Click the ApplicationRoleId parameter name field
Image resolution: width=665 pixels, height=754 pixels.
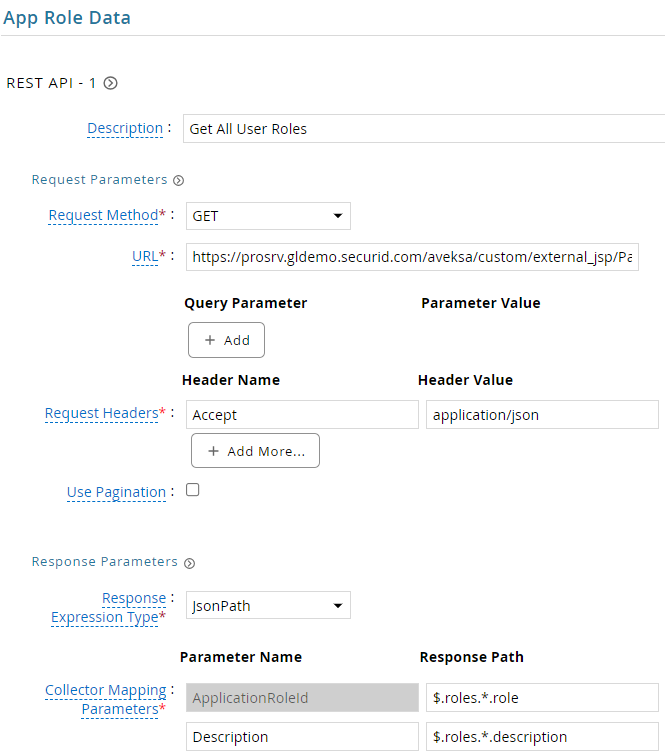pos(302,697)
